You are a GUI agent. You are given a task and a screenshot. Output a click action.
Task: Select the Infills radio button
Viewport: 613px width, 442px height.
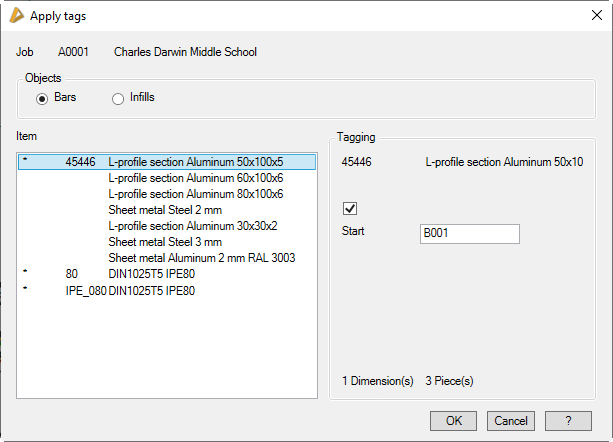(x=118, y=98)
